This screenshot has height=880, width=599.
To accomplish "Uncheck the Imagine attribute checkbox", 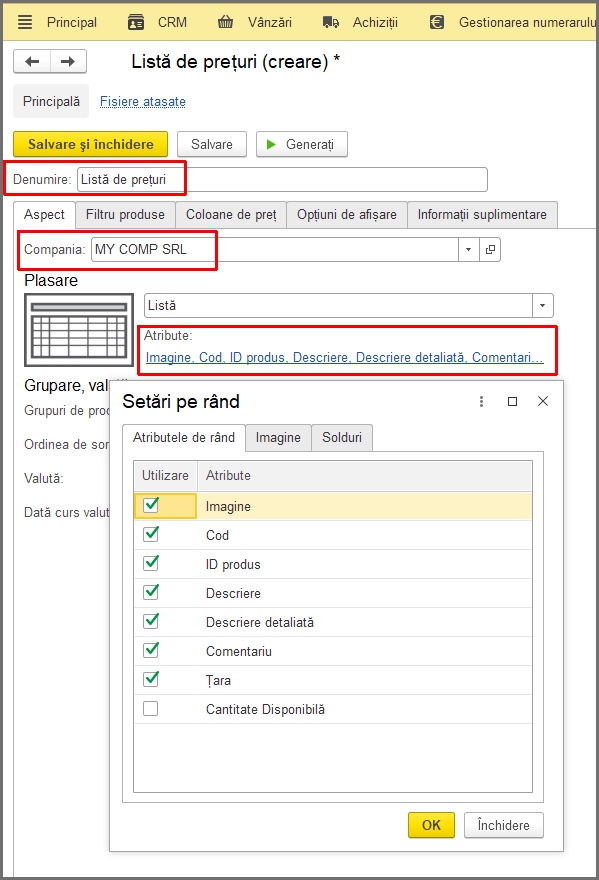I will [151, 505].
